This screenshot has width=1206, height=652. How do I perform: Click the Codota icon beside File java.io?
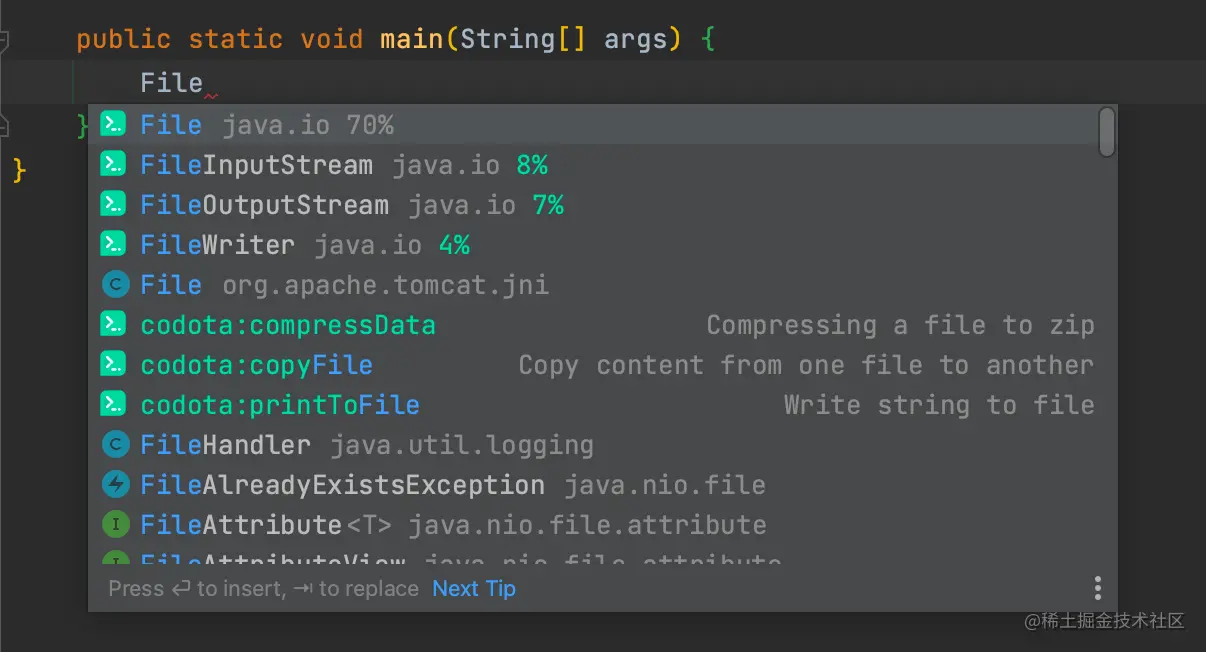pyautogui.click(x=114, y=124)
